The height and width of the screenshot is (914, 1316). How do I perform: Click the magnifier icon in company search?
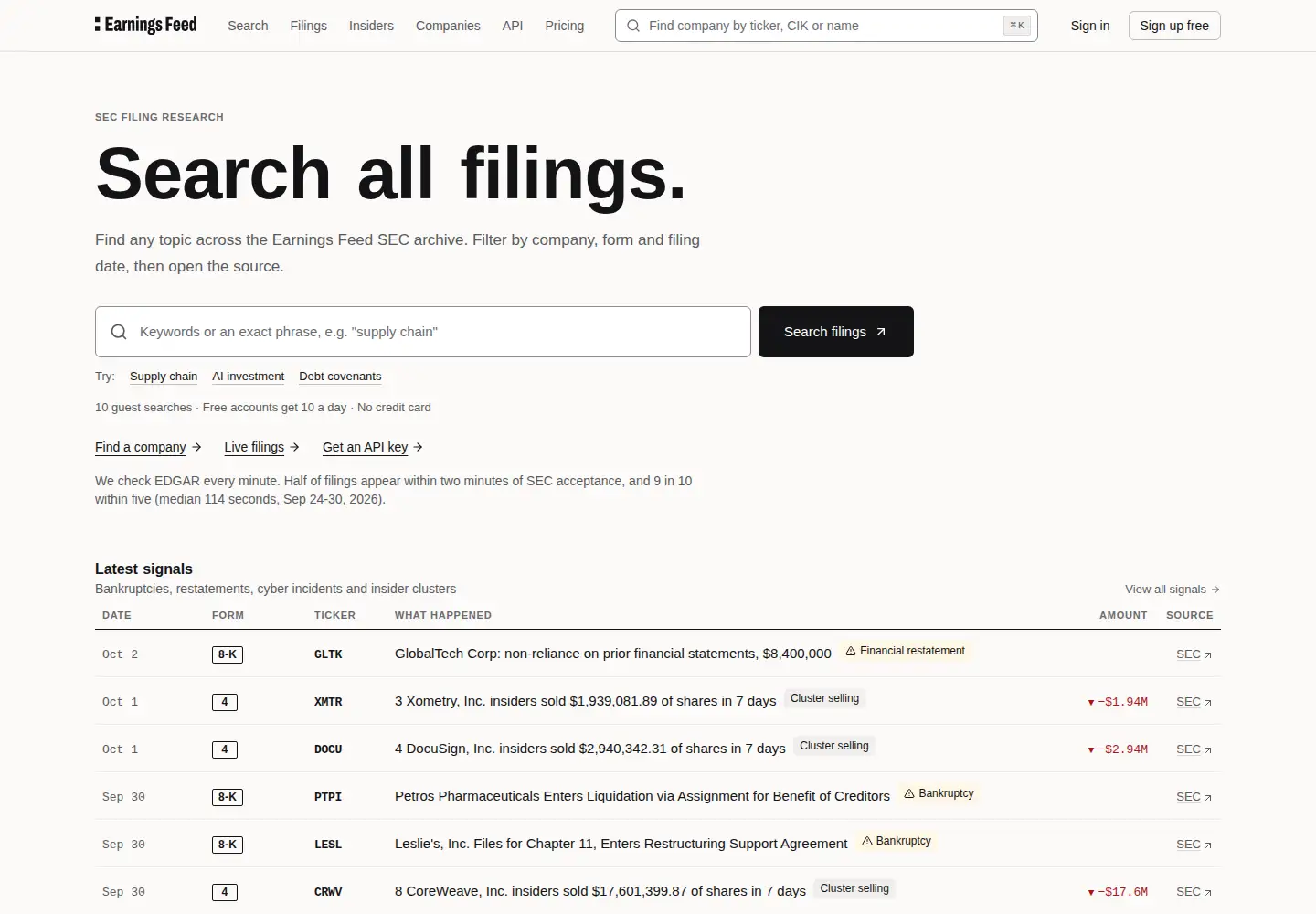pyautogui.click(x=633, y=26)
